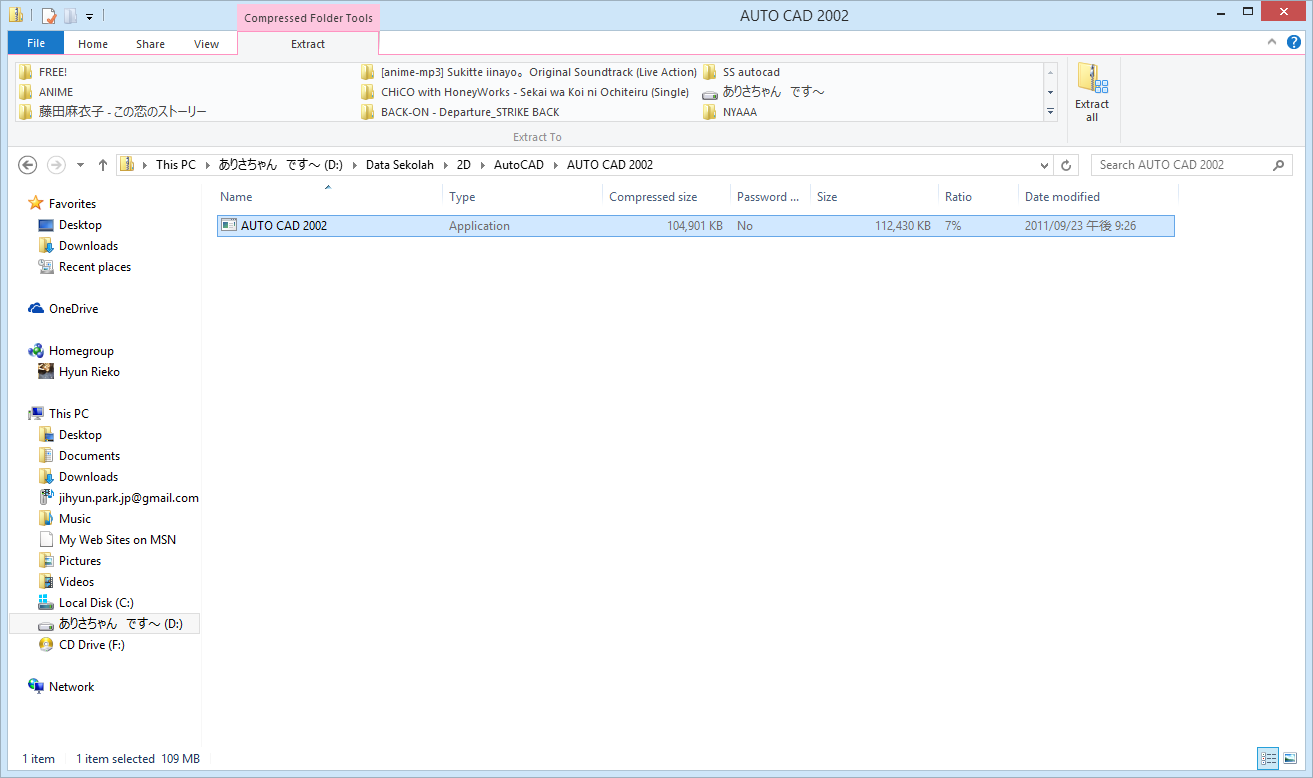
Task: Click the Properties quick access toolbar icon
Action: click(48, 16)
